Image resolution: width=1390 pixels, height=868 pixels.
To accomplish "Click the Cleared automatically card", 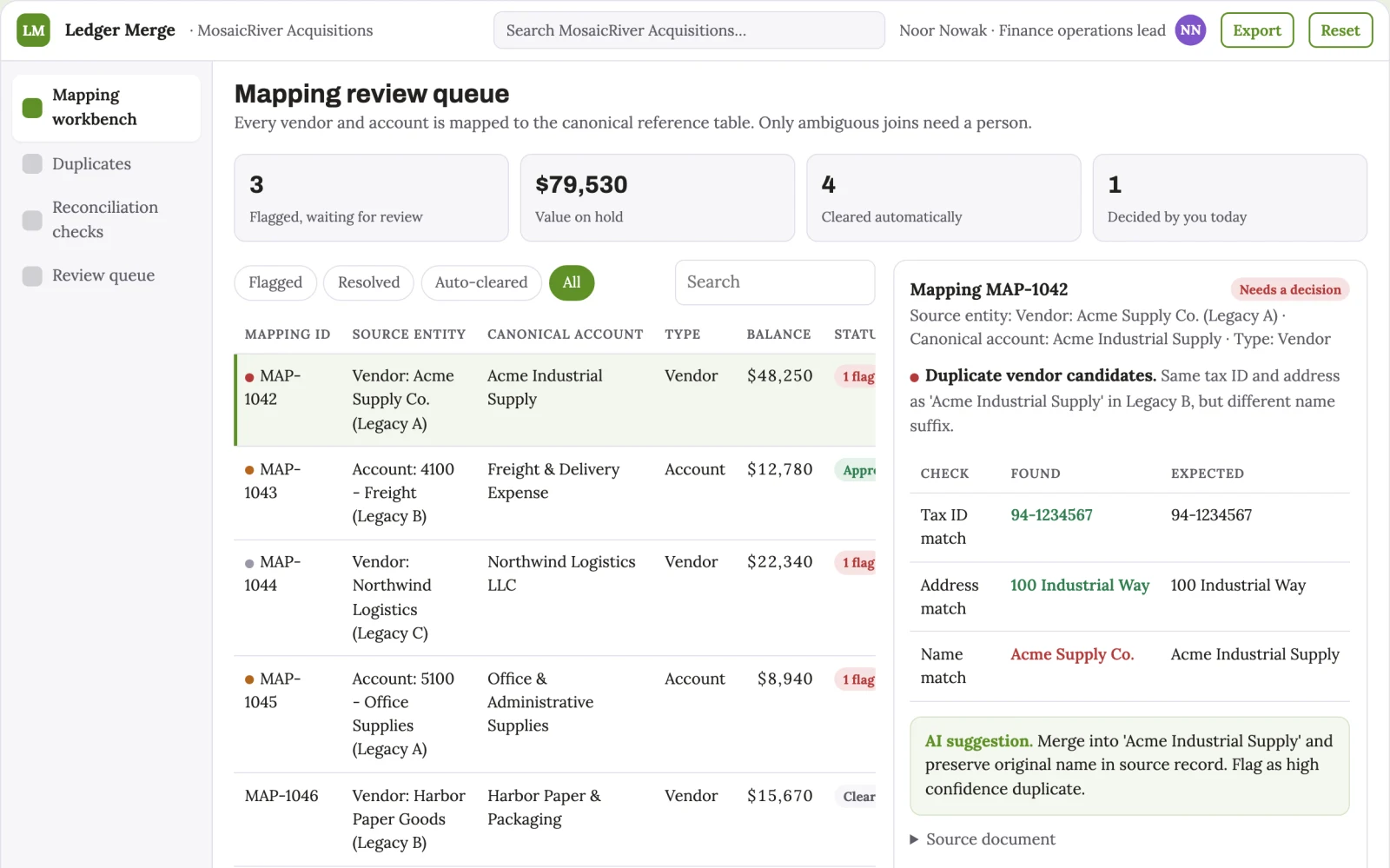I will 943,198.
